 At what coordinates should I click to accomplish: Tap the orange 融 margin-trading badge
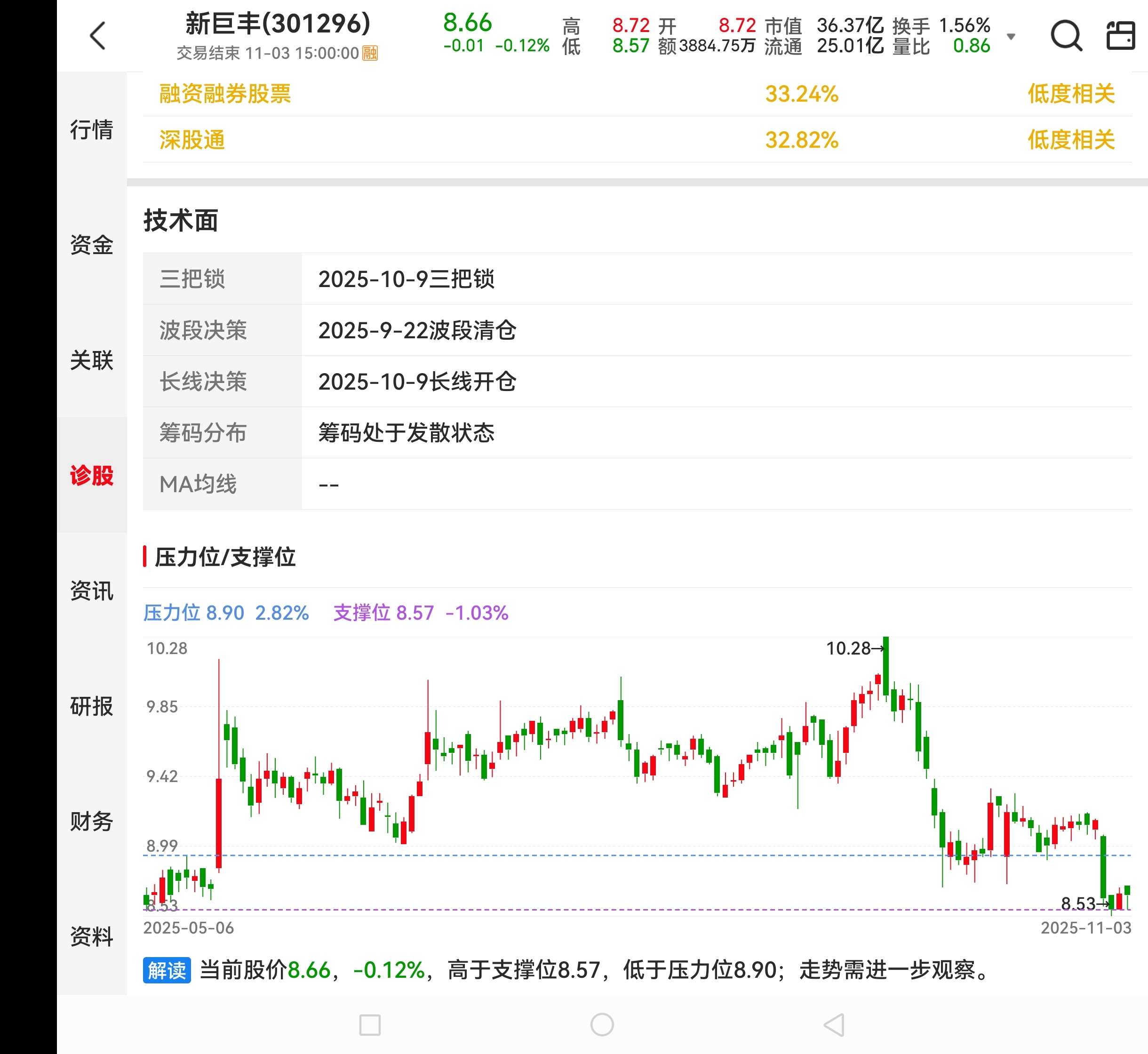(x=369, y=54)
